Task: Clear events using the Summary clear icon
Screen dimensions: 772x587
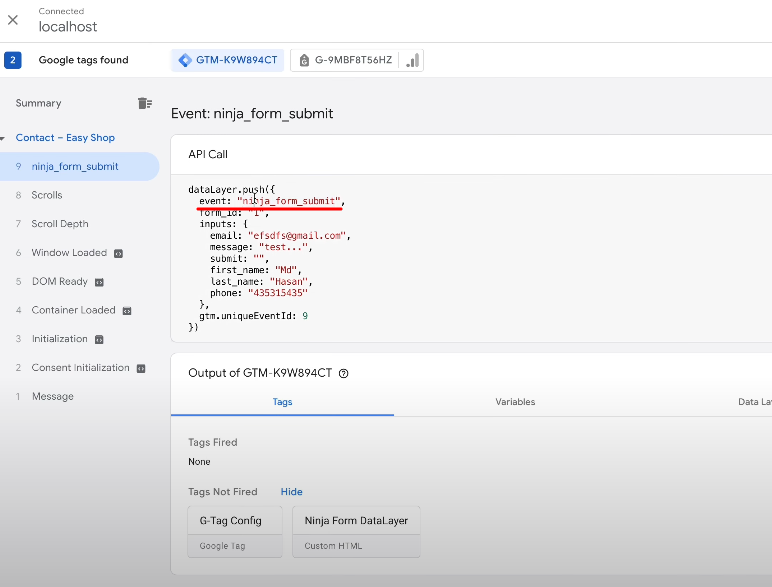Action: coord(145,103)
